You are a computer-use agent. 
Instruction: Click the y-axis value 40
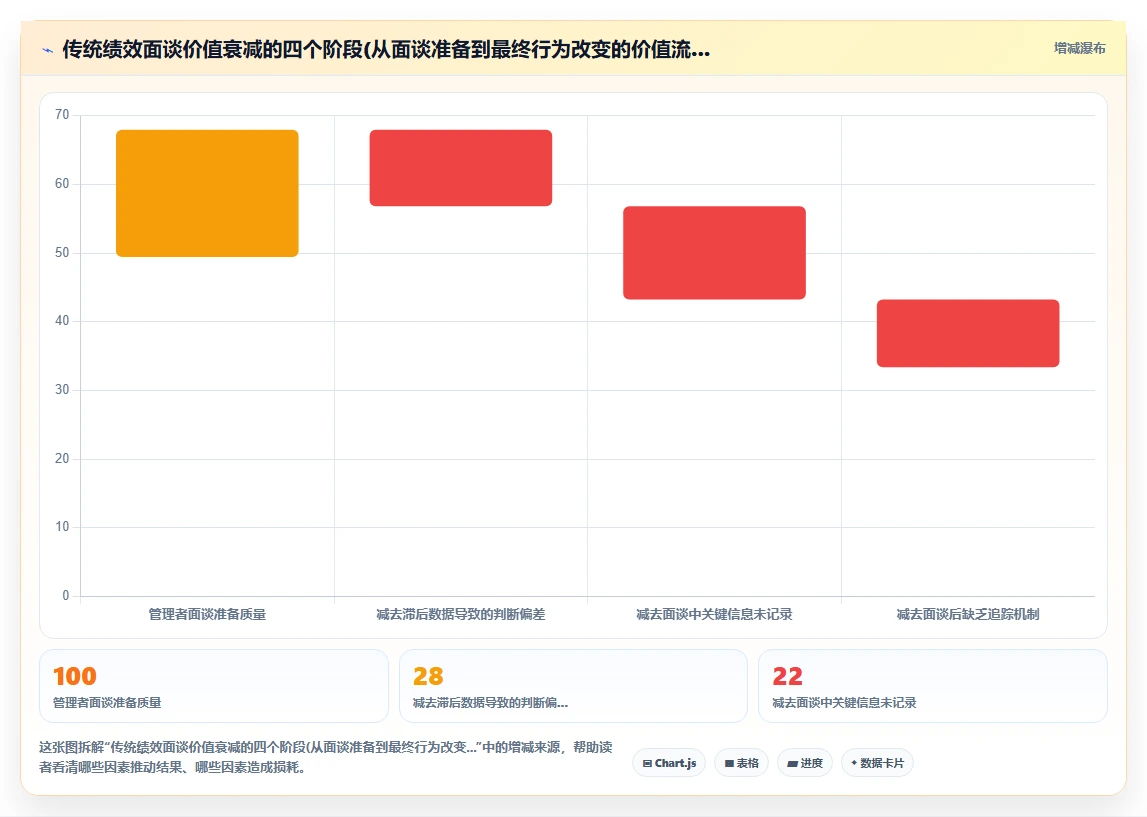click(62, 320)
